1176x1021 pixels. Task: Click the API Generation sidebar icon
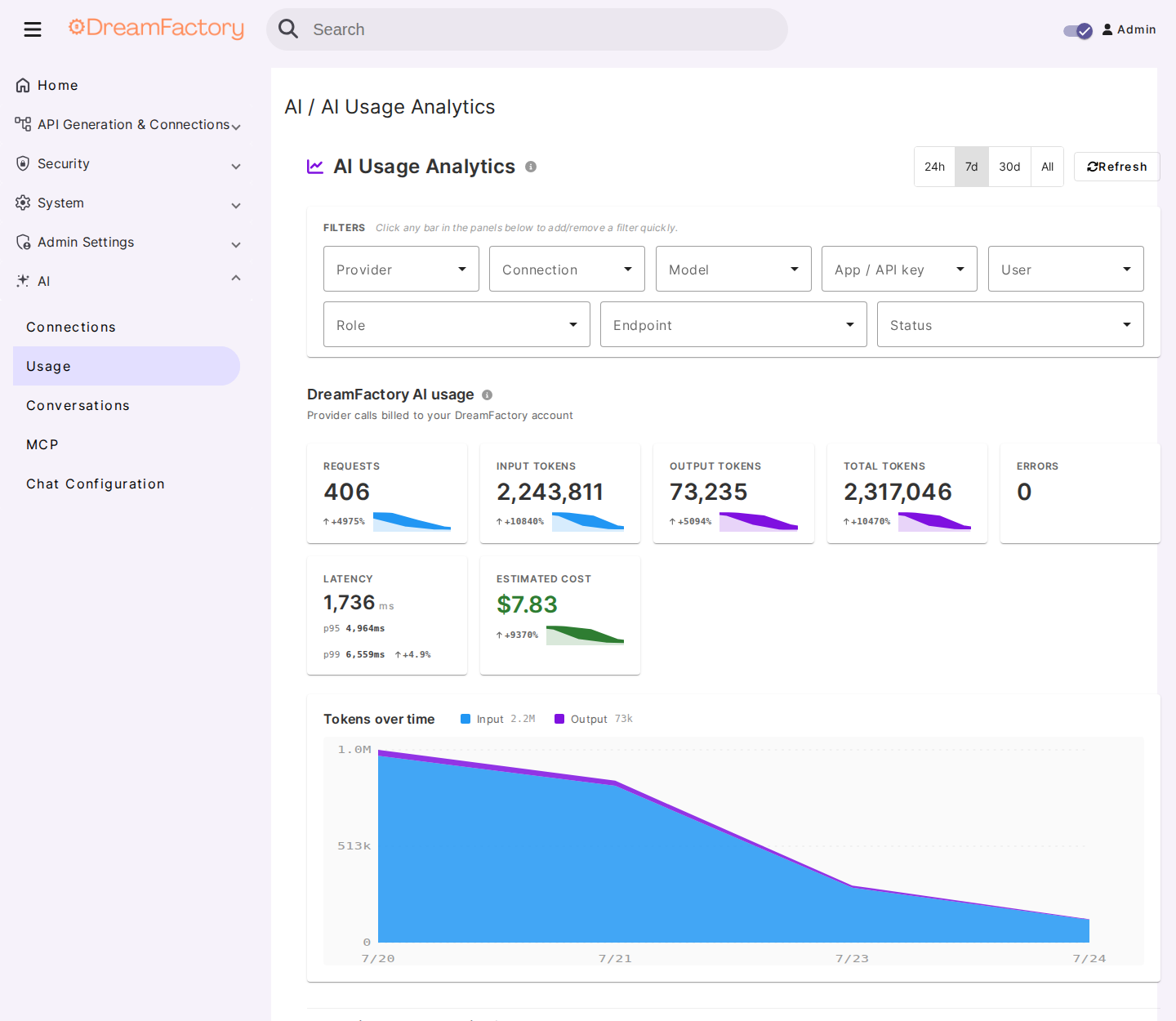tap(23, 124)
